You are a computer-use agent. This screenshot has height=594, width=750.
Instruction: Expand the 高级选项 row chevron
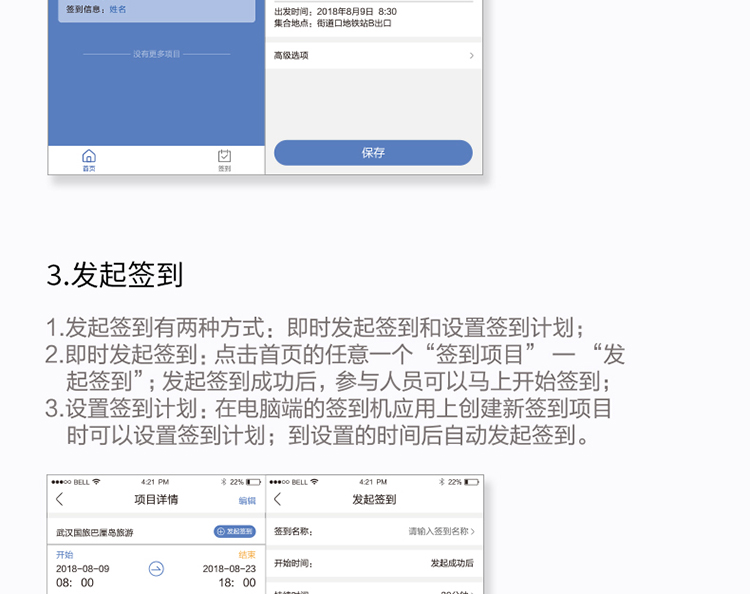472,55
